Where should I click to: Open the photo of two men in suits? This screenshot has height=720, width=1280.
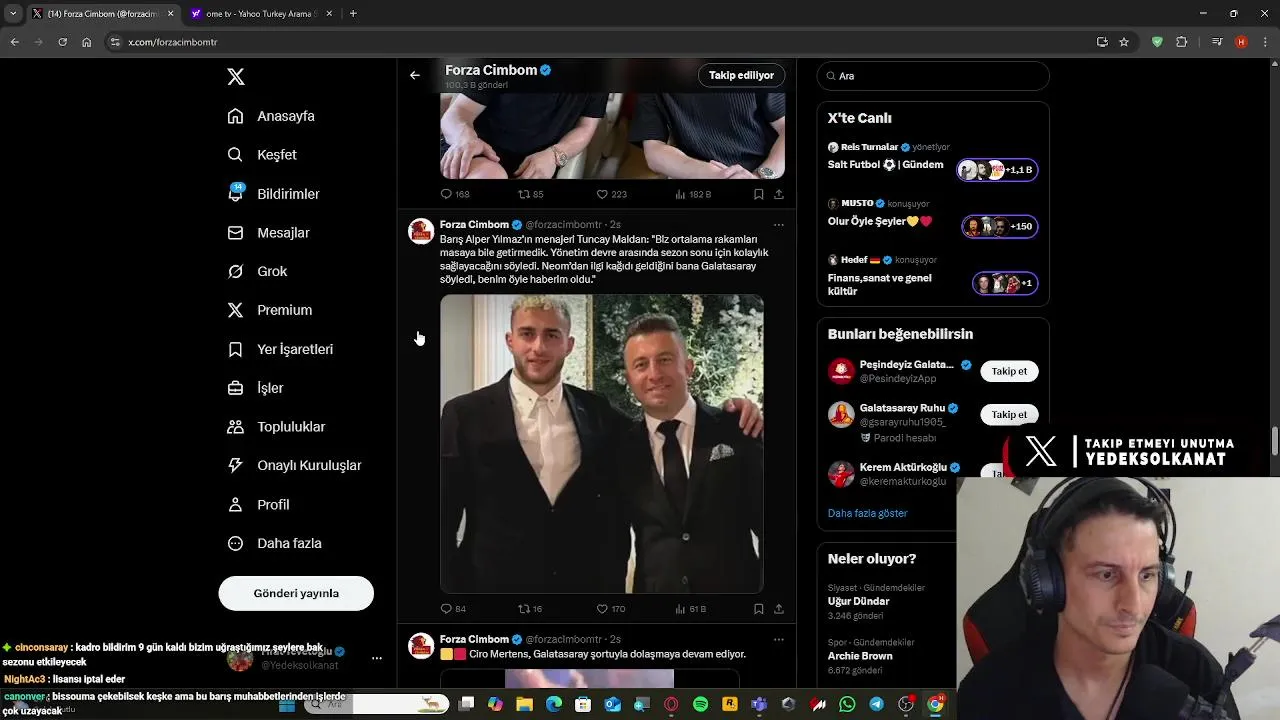tap(602, 444)
